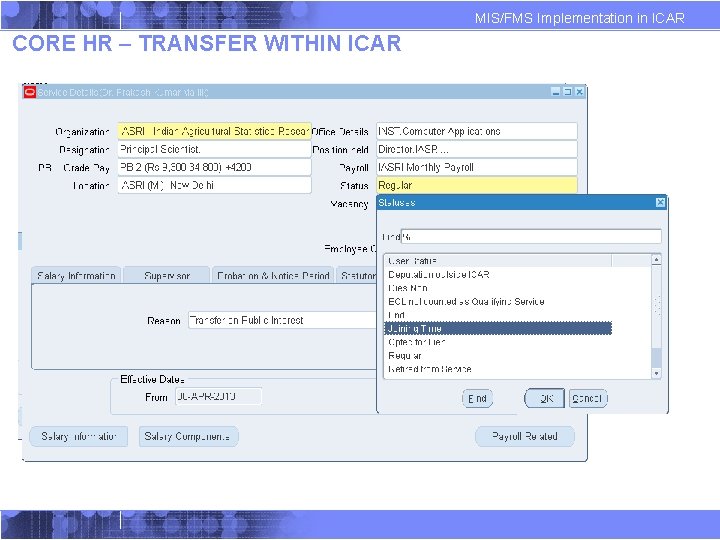Screen dimensions: 720x540
Task: Select 'Deputation outside ICAR' status
Action: coord(498,275)
